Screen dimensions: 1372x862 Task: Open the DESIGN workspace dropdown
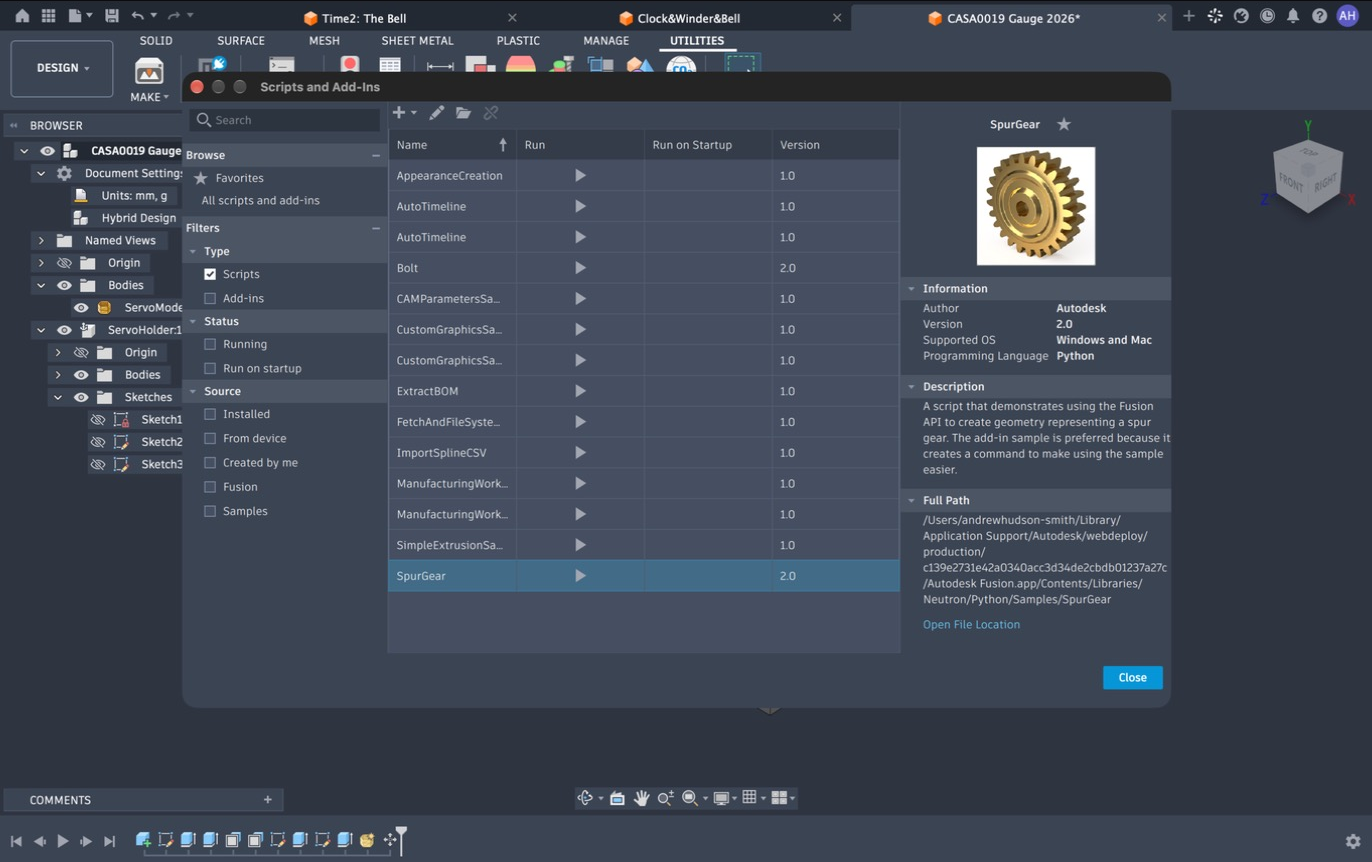tap(62, 68)
